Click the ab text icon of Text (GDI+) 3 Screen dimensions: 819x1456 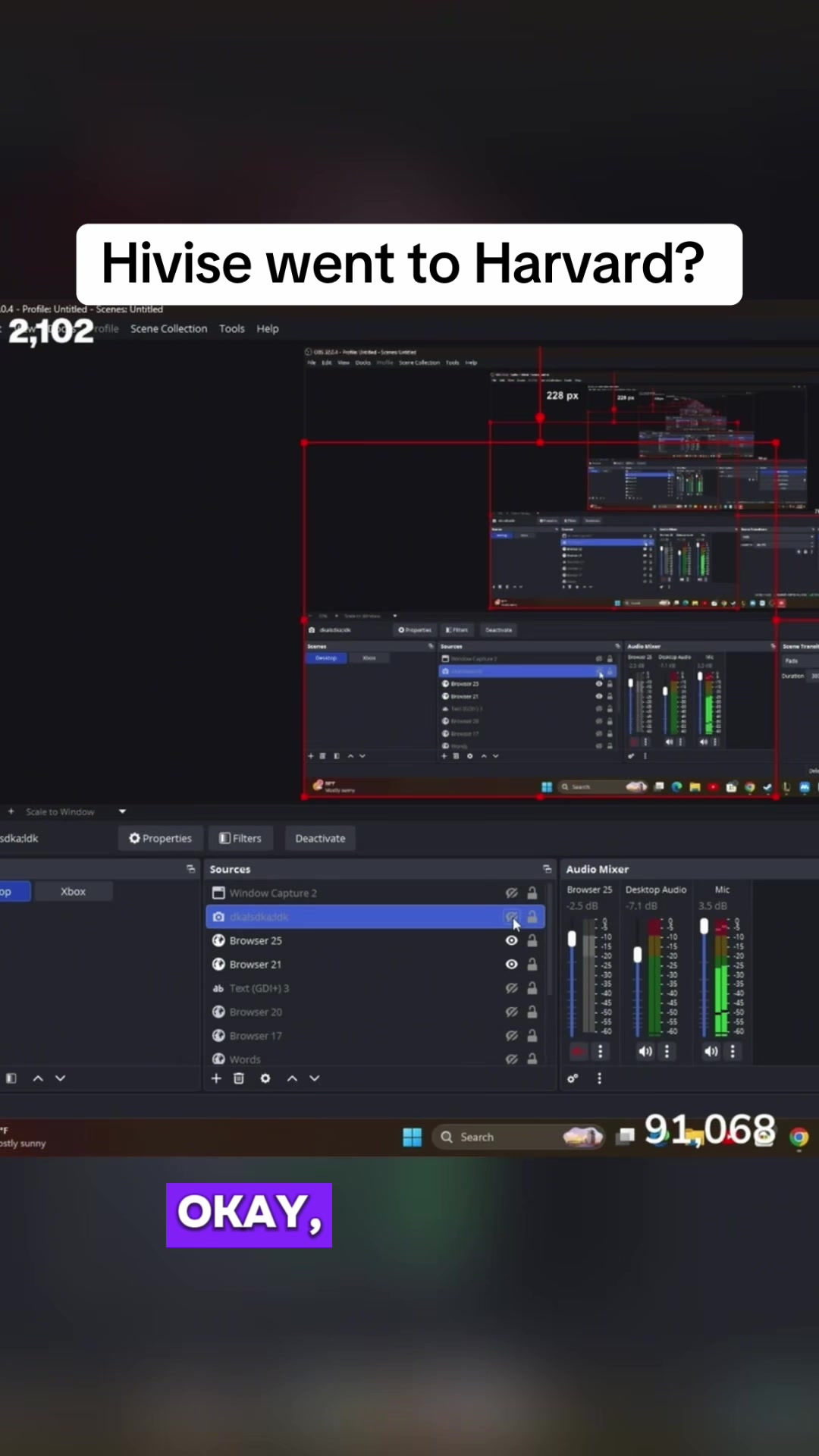point(218,988)
